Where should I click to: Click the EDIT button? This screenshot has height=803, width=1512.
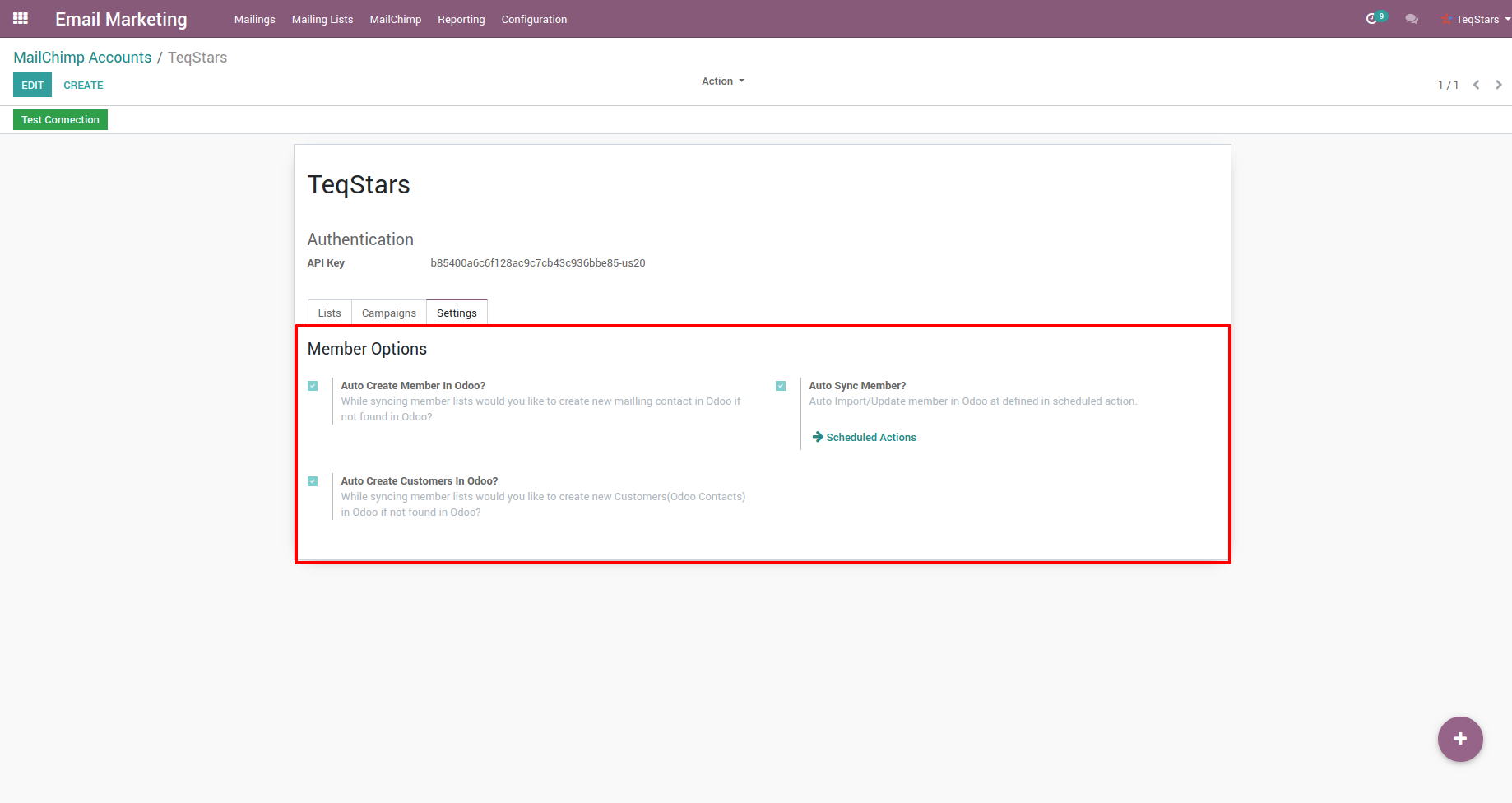click(32, 85)
